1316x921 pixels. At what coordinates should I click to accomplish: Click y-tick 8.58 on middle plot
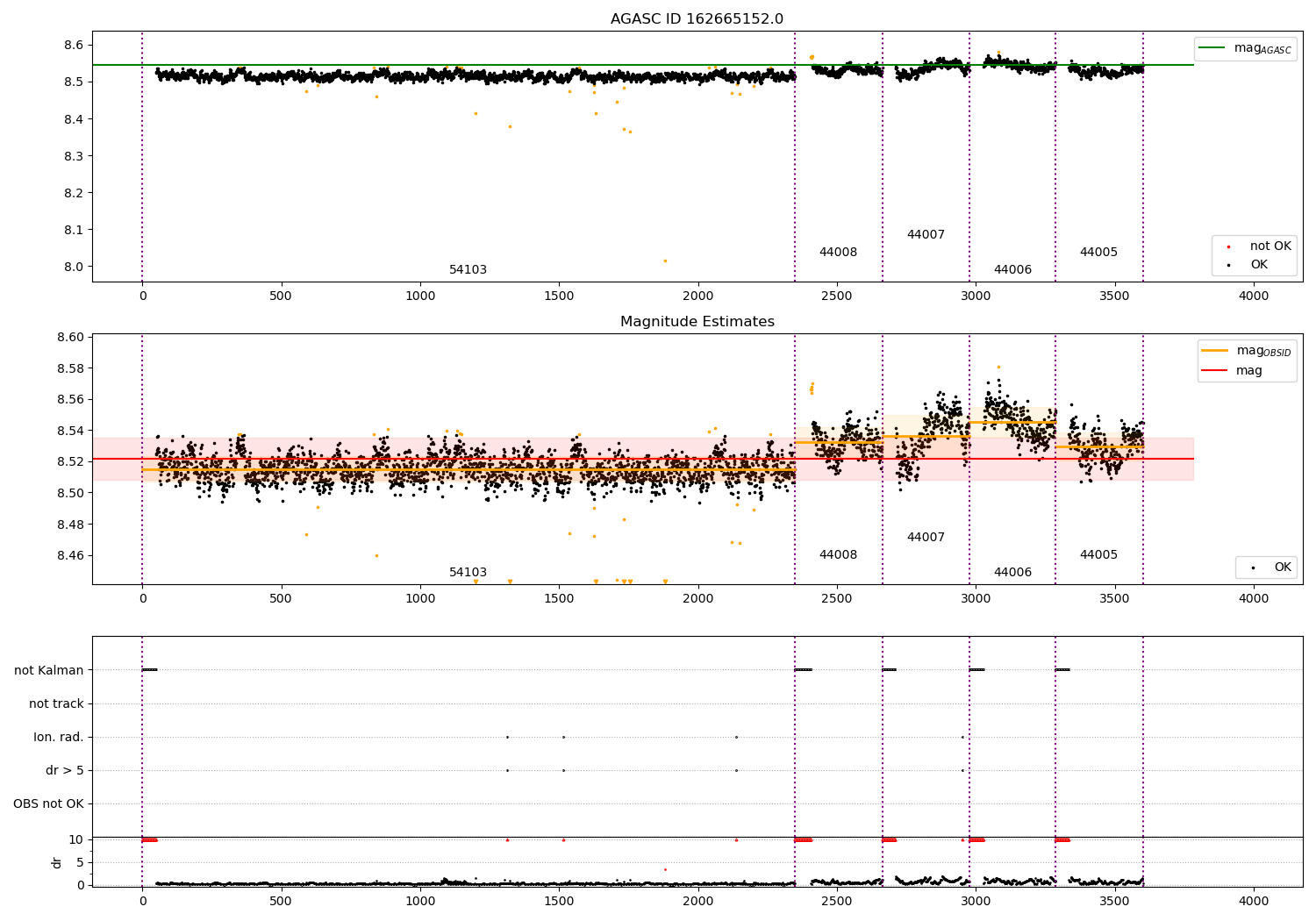click(x=70, y=368)
